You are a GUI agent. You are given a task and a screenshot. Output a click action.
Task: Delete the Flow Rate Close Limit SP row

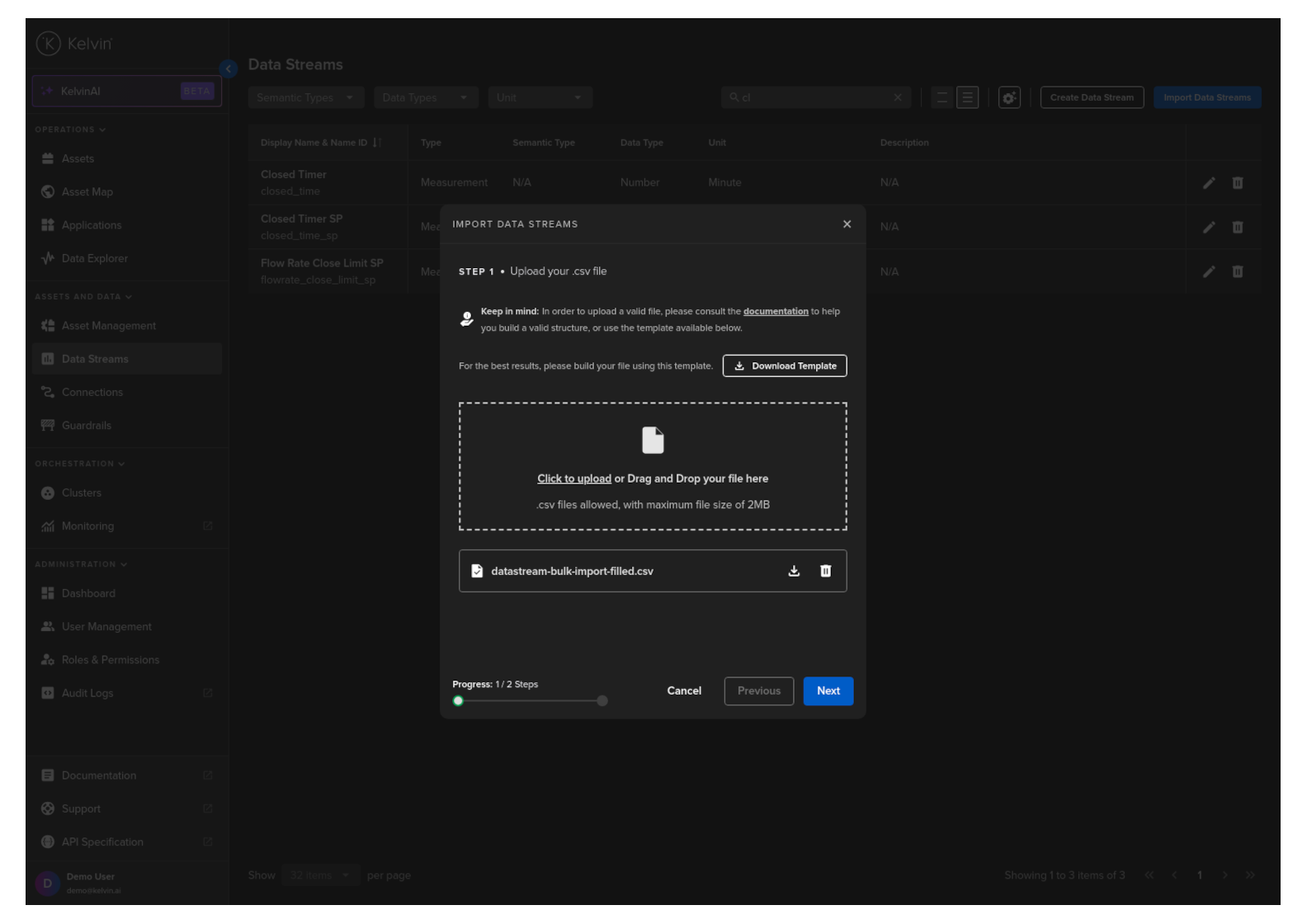1237,271
